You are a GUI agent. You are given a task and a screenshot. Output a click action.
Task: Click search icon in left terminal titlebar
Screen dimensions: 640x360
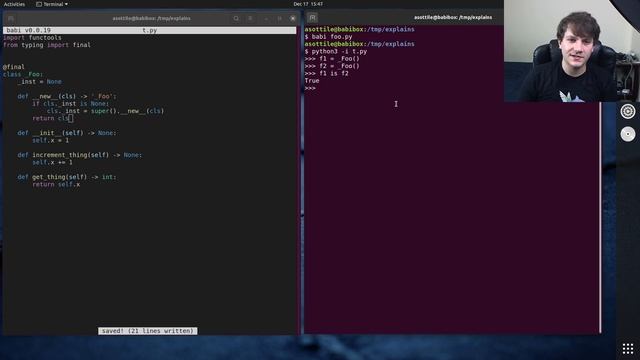236,18
